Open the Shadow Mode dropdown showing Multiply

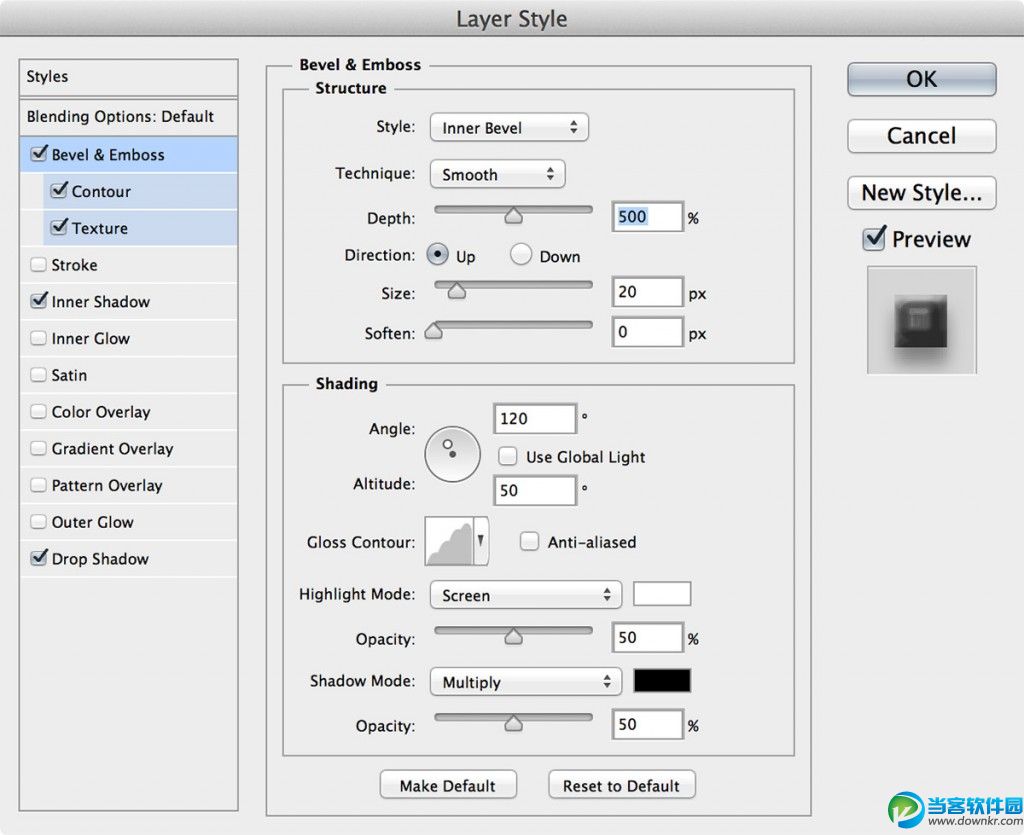526,682
